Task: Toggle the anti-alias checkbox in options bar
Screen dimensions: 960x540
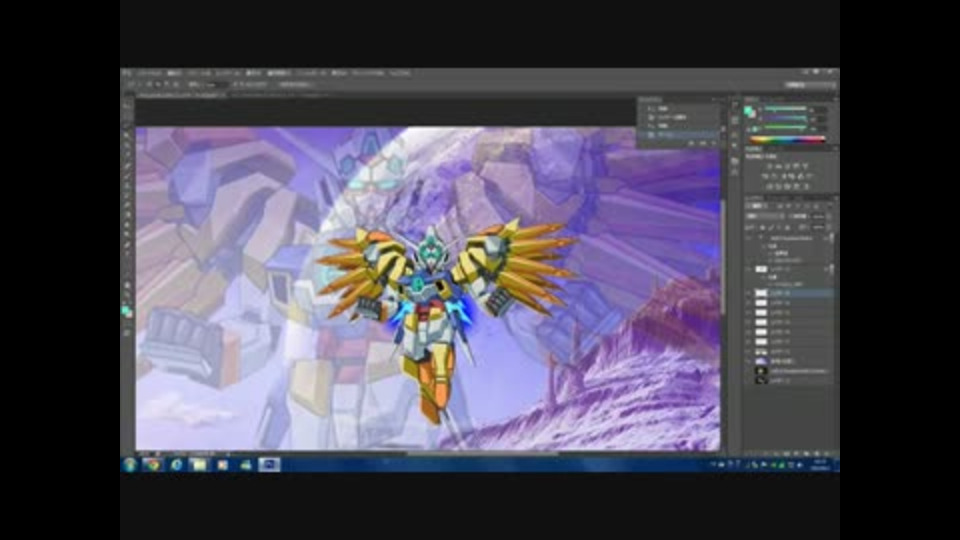Action: click(x=236, y=84)
